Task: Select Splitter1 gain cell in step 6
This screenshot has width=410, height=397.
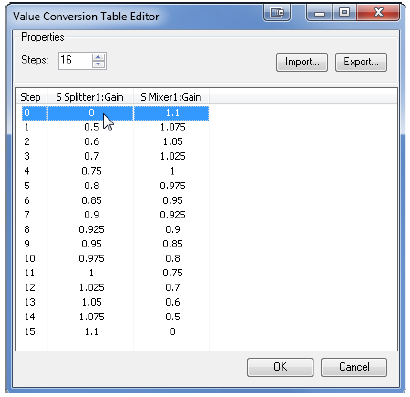Action: coord(91,200)
